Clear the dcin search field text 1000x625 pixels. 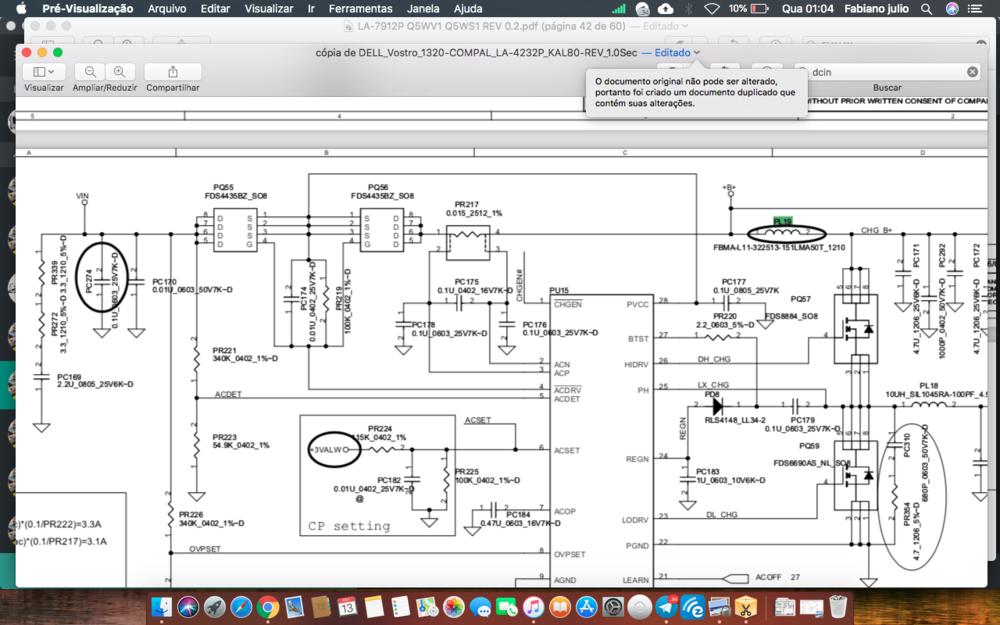tap(972, 72)
